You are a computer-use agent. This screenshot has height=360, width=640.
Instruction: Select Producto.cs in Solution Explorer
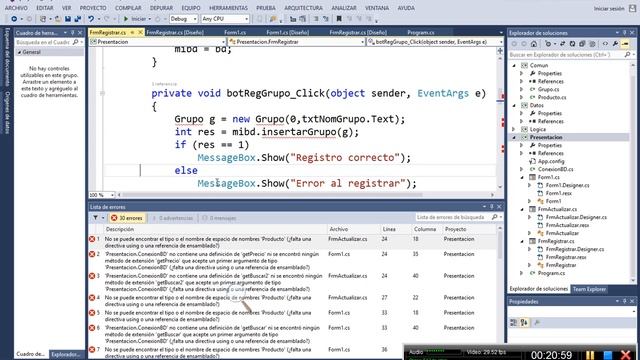[x=551, y=98]
